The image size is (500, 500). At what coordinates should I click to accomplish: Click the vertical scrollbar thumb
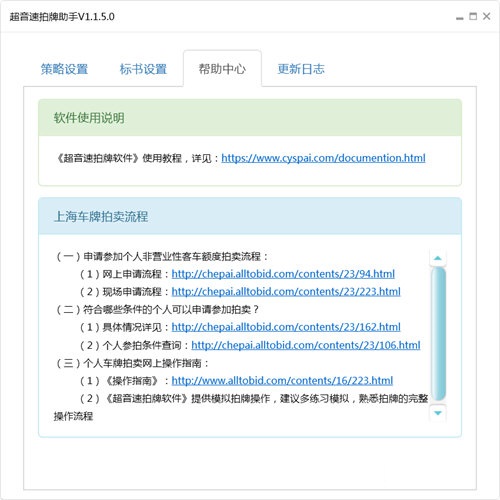(x=438, y=333)
